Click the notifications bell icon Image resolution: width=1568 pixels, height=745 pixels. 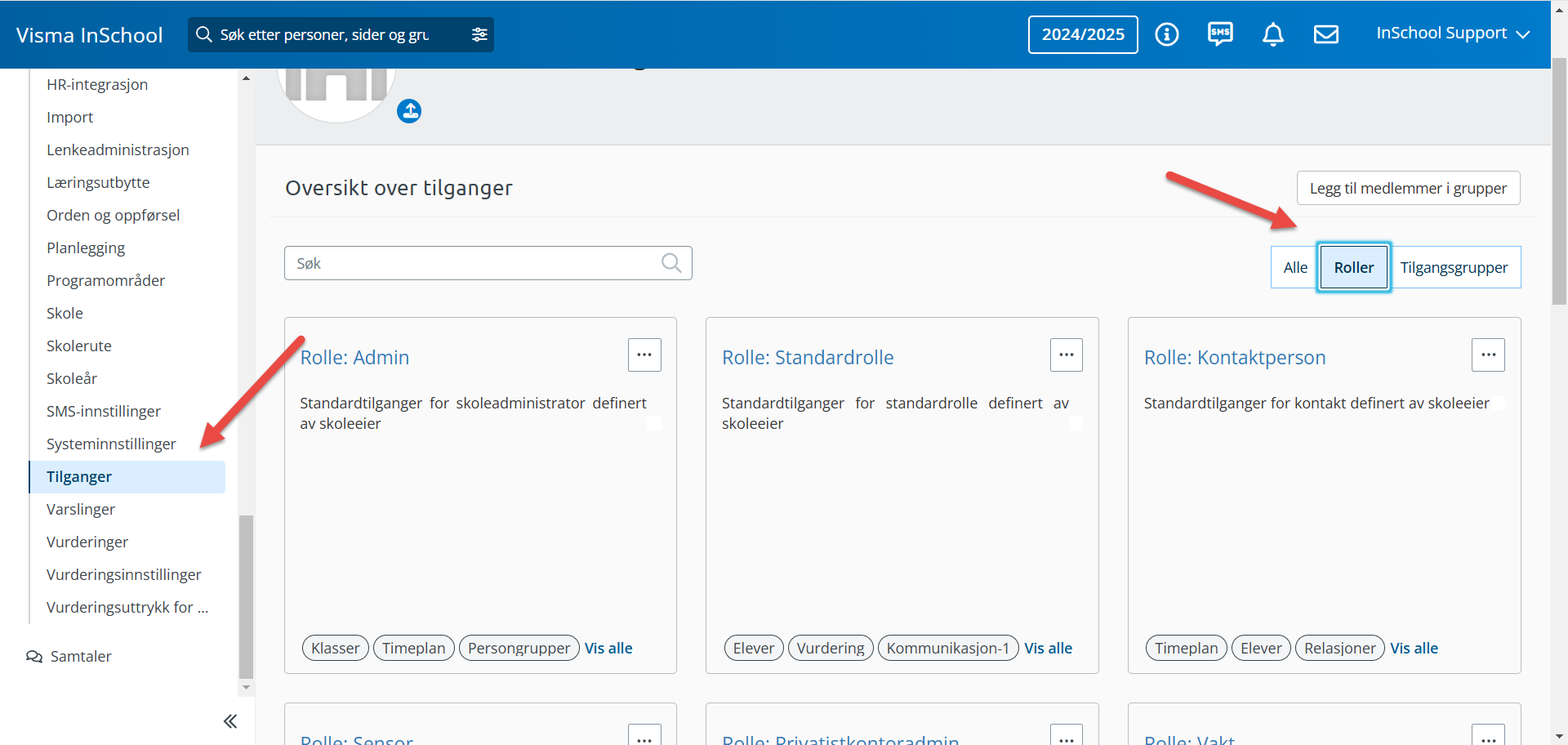coord(1272,34)
